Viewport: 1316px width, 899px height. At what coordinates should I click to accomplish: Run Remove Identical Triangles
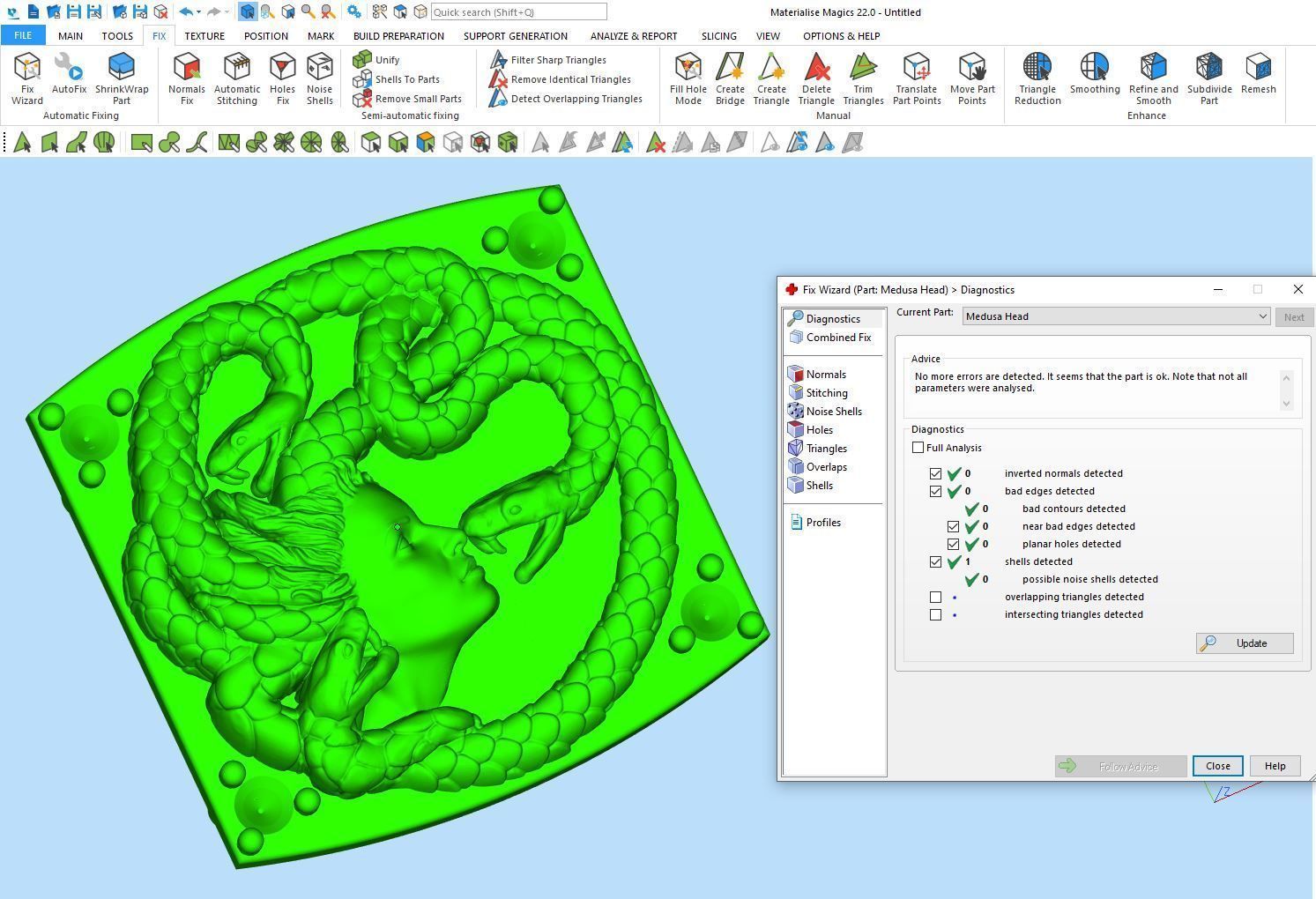560,79
